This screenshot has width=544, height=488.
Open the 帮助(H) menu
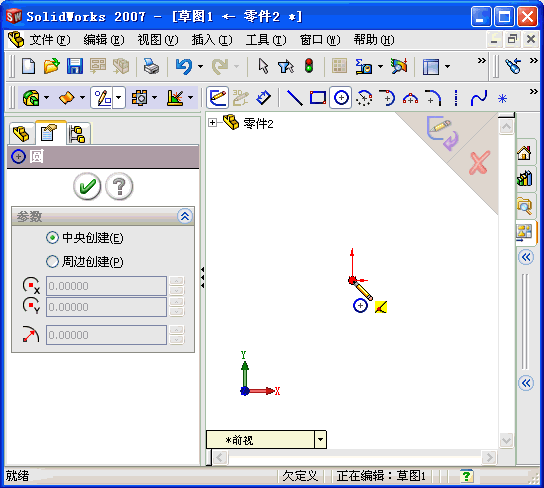[x=374, y=40]
